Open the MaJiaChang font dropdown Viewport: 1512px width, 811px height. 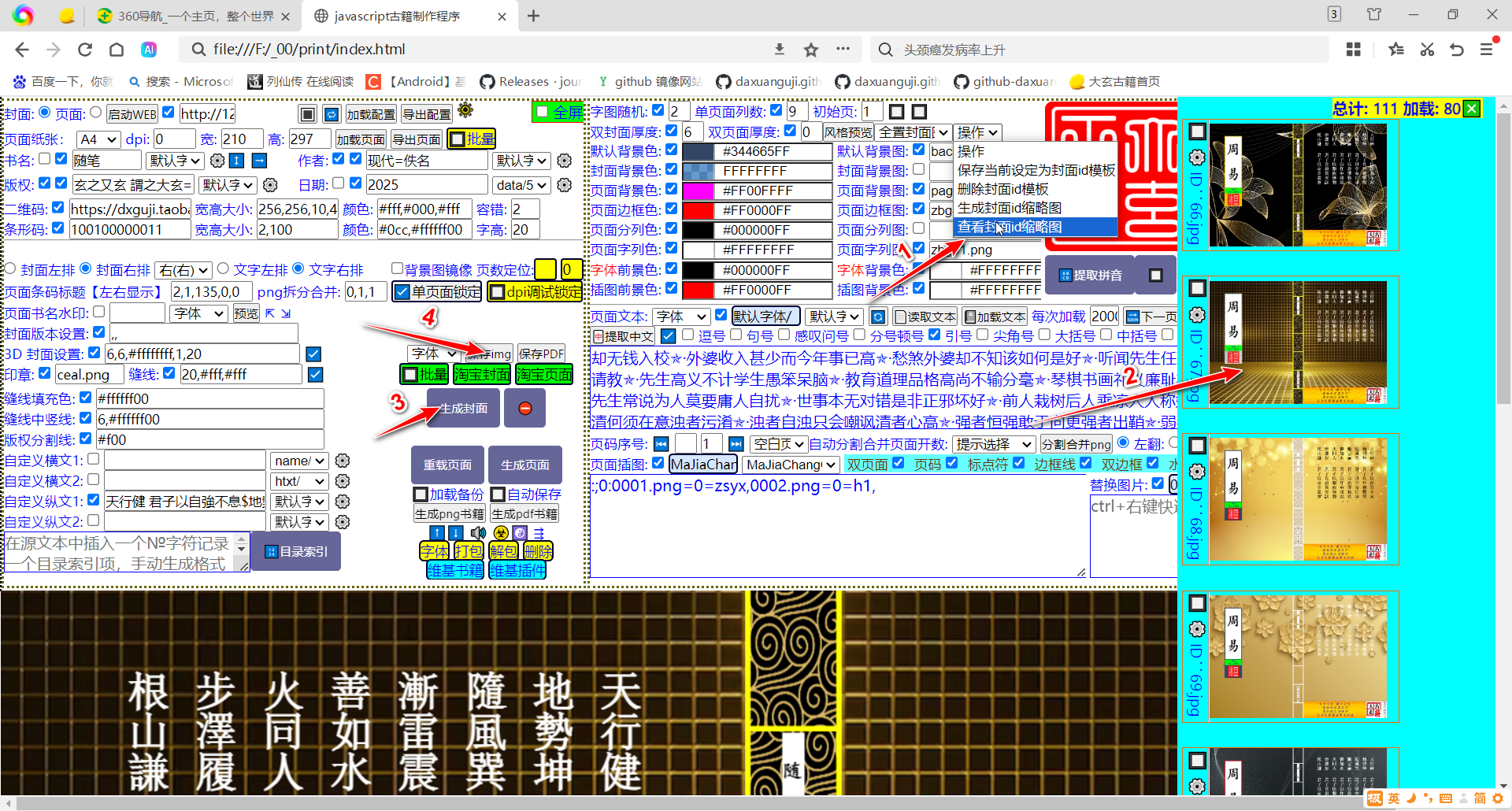tap(790, 464)
